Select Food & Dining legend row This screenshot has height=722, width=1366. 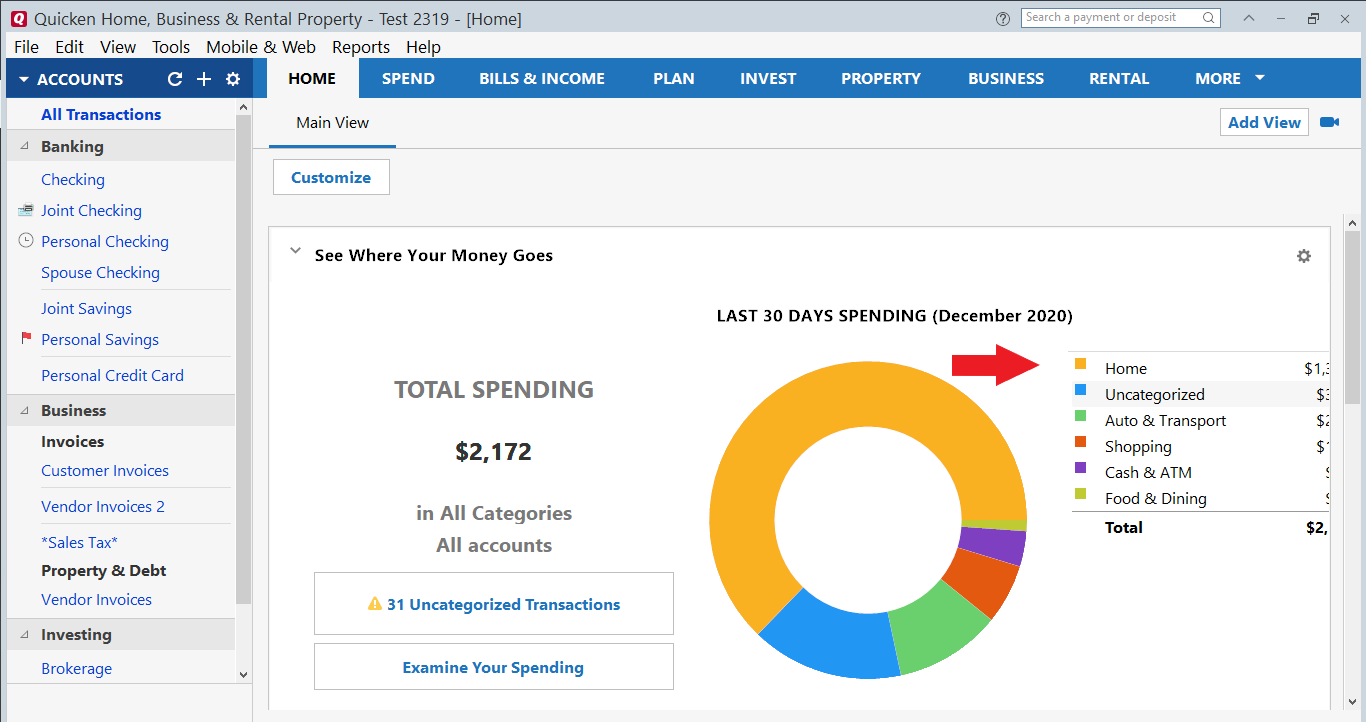[x=1200, y=499]
